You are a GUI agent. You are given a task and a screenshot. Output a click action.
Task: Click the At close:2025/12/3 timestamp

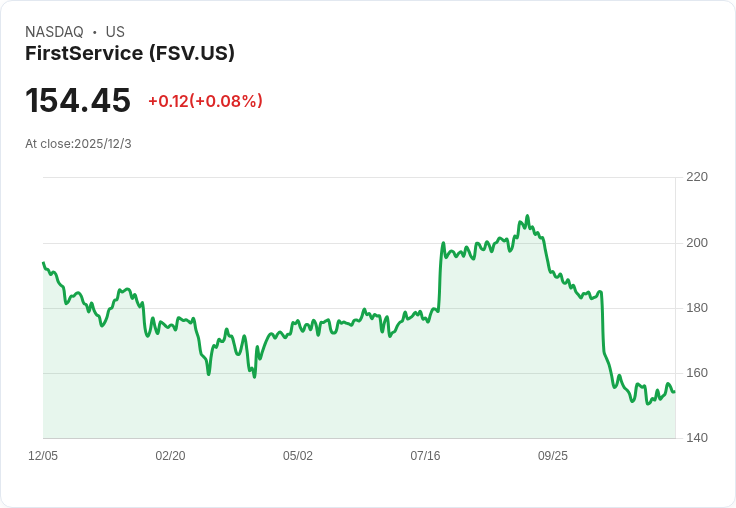(x=78, y=144)
